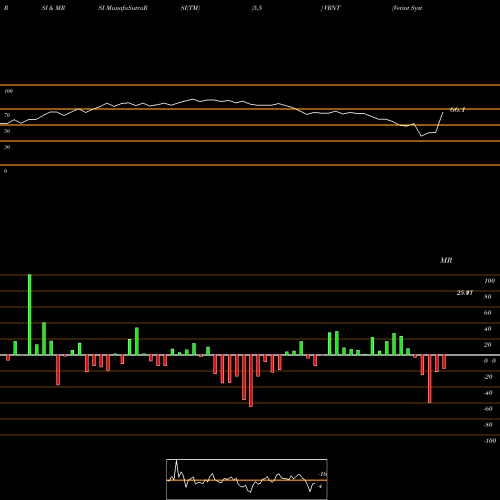The image size is (500, 500).
Task: Open the mini overview chart thumbnail at bottom
Action: [x=247, y=479]
